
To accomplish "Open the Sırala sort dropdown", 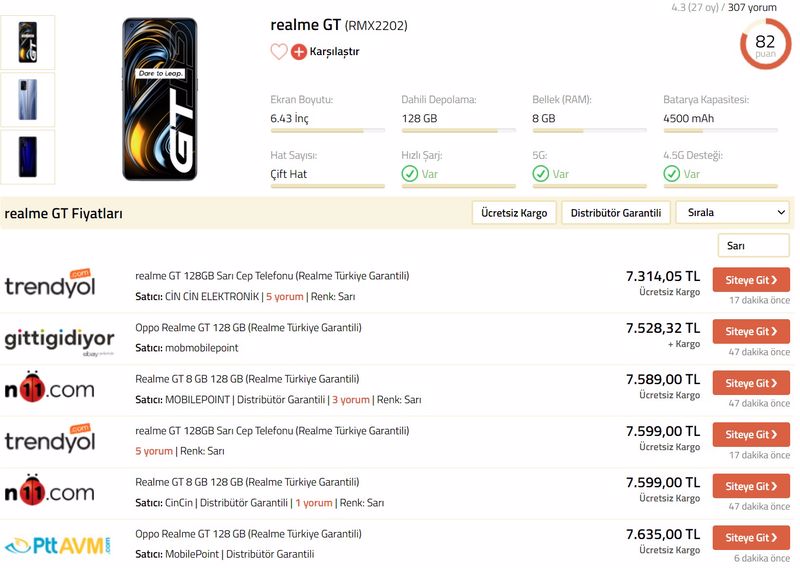I will pos(733,212).
